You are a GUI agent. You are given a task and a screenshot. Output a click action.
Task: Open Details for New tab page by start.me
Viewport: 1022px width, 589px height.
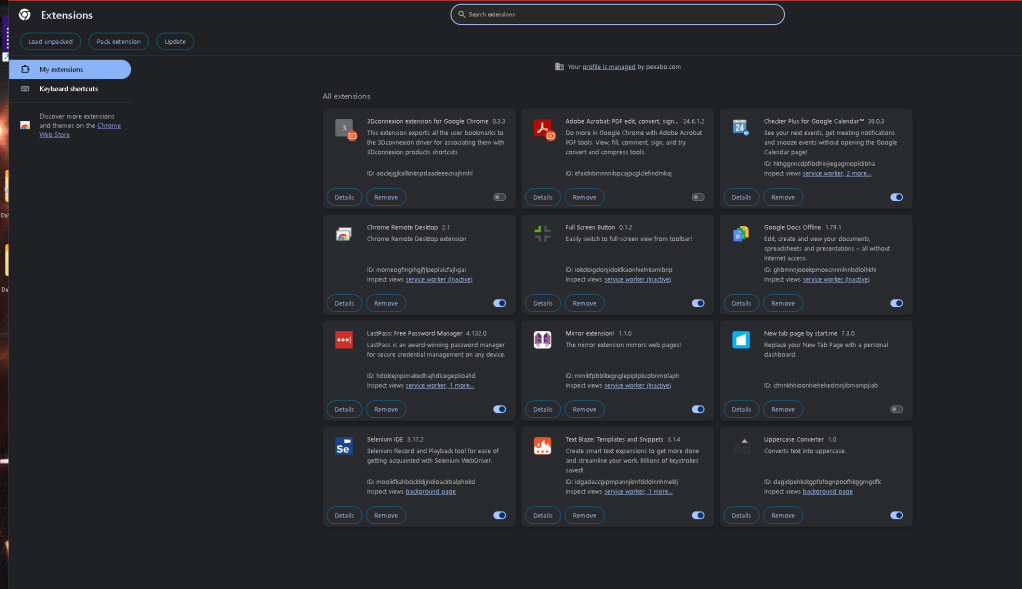pos(741,410)
